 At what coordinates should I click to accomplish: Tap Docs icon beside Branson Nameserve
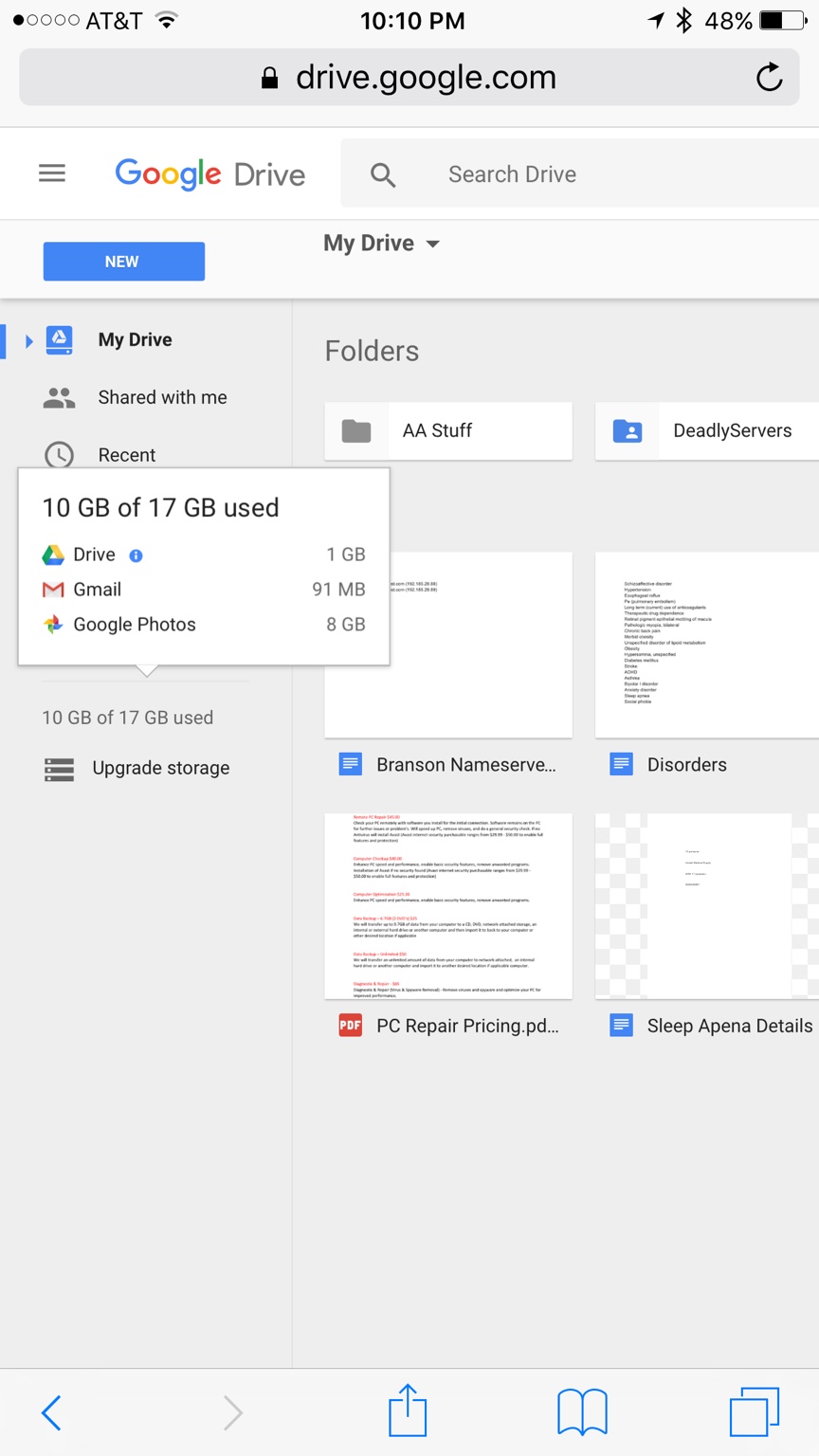point(351,764)
